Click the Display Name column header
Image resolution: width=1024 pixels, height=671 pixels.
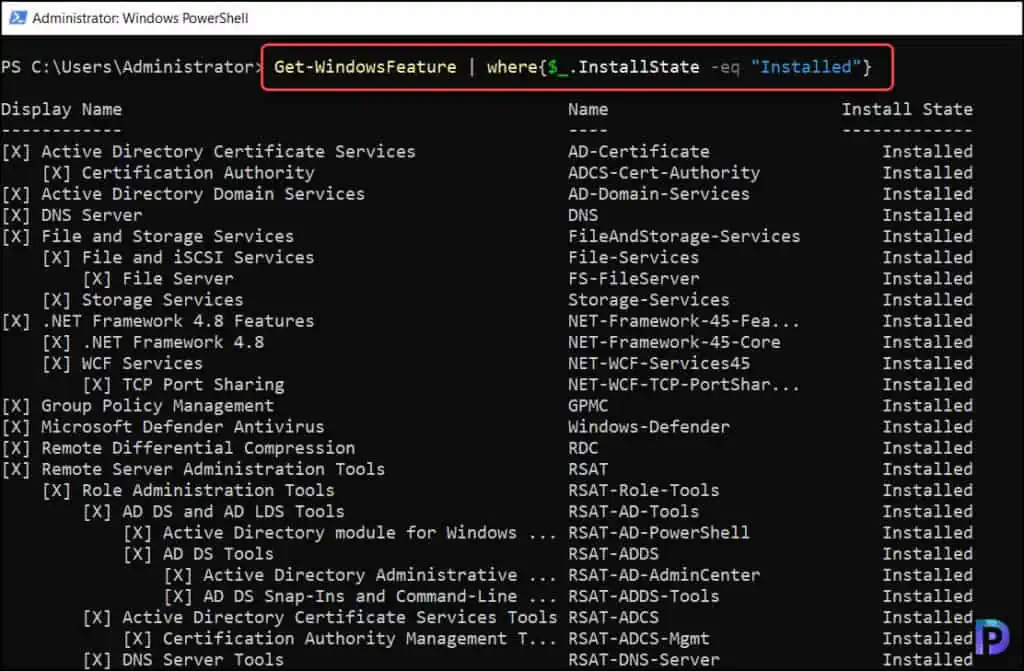[x=61, y=109]
